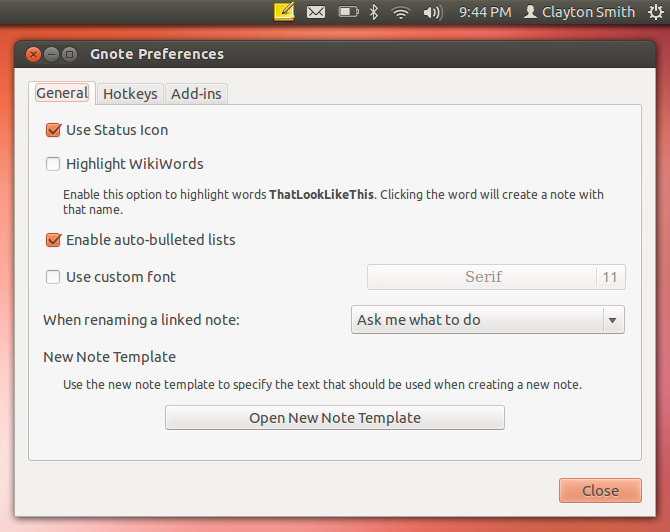Click the Gnote notepad tray icon
Viewport: 670px width, 532px height.
coord(284,12)
